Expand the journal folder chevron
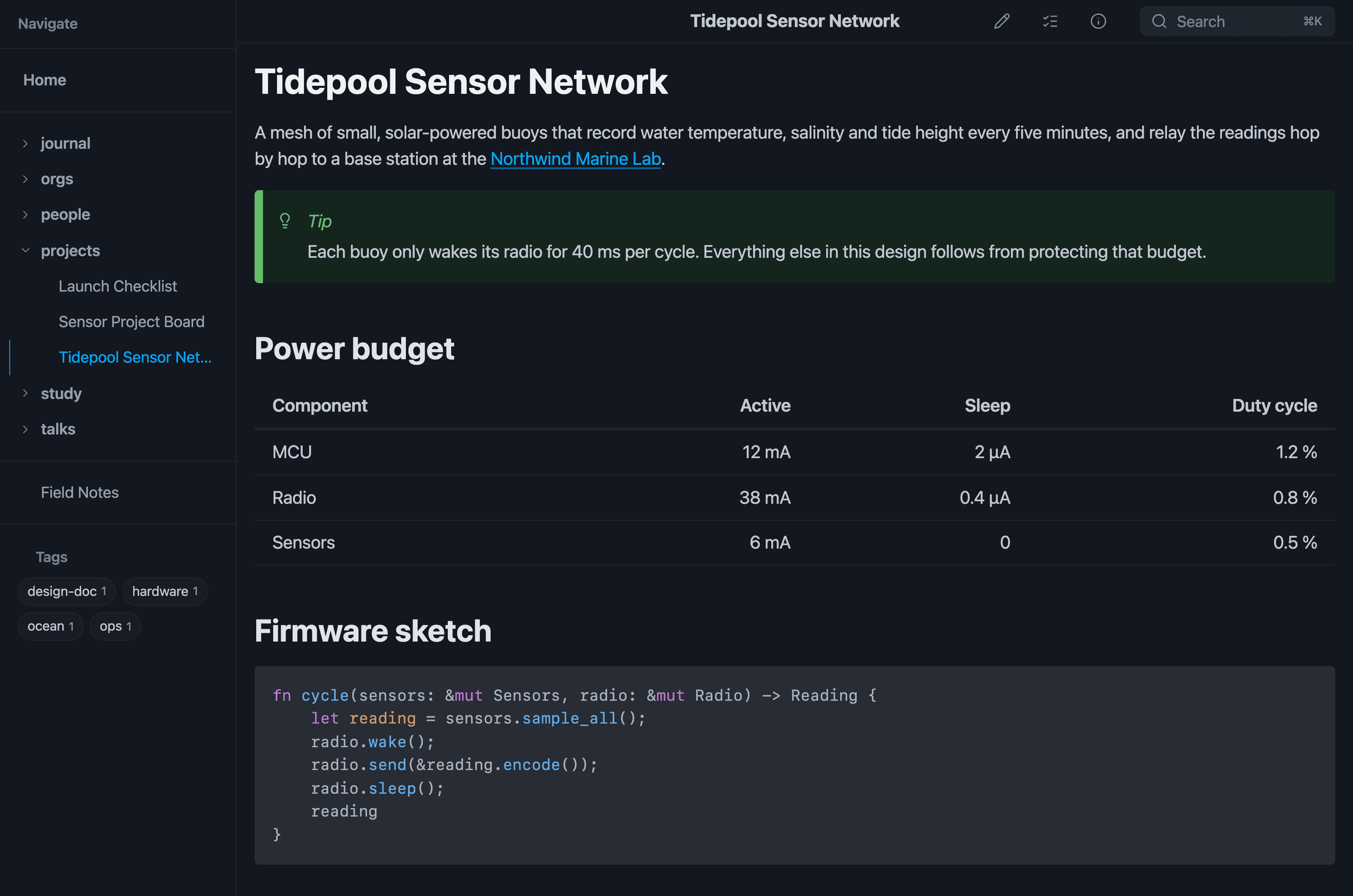 (x=25, y=143)
